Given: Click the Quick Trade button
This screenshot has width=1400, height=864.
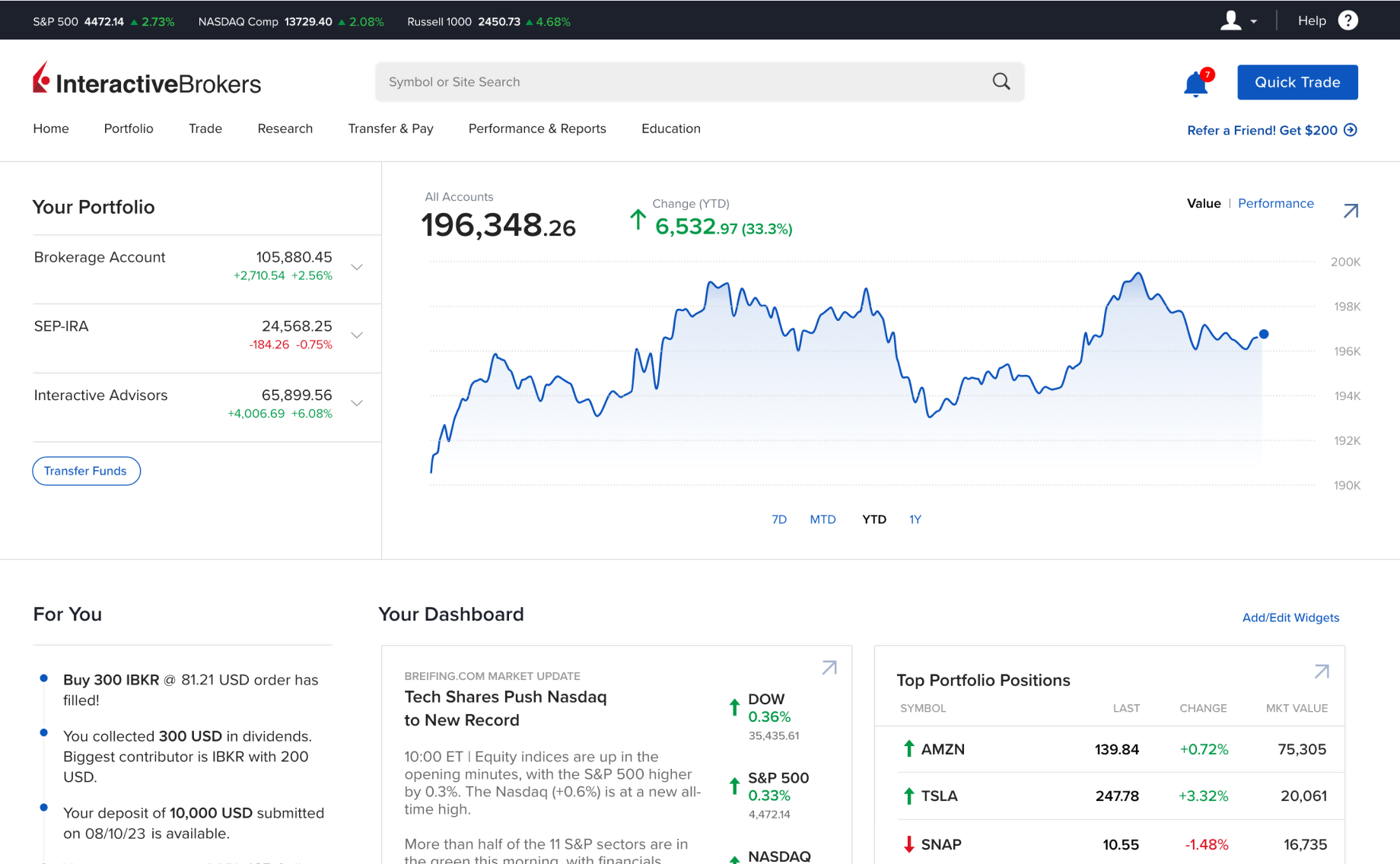Looking at the screenshot, I should (1297, 82).
